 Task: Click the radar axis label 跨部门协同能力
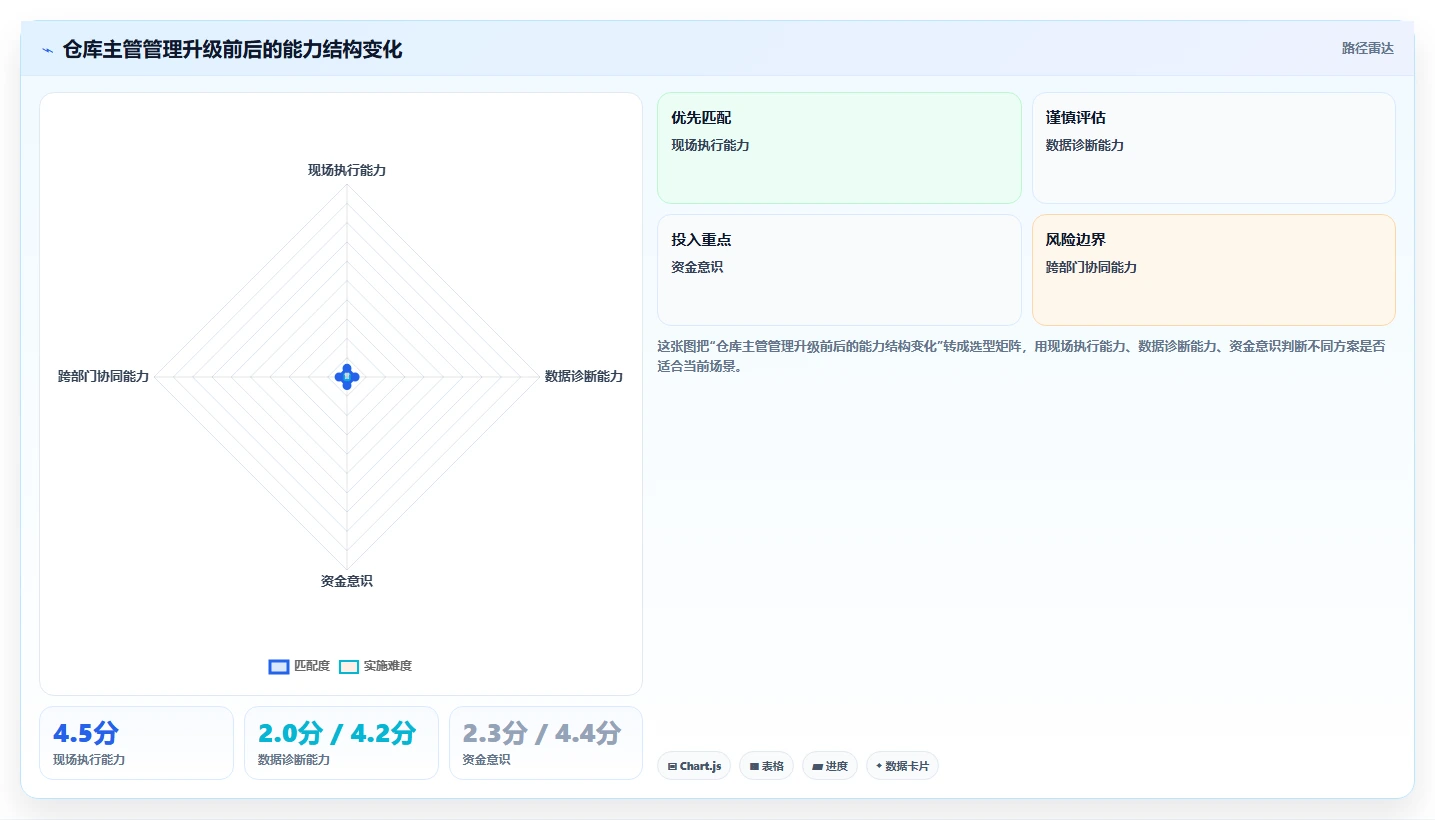103,376
